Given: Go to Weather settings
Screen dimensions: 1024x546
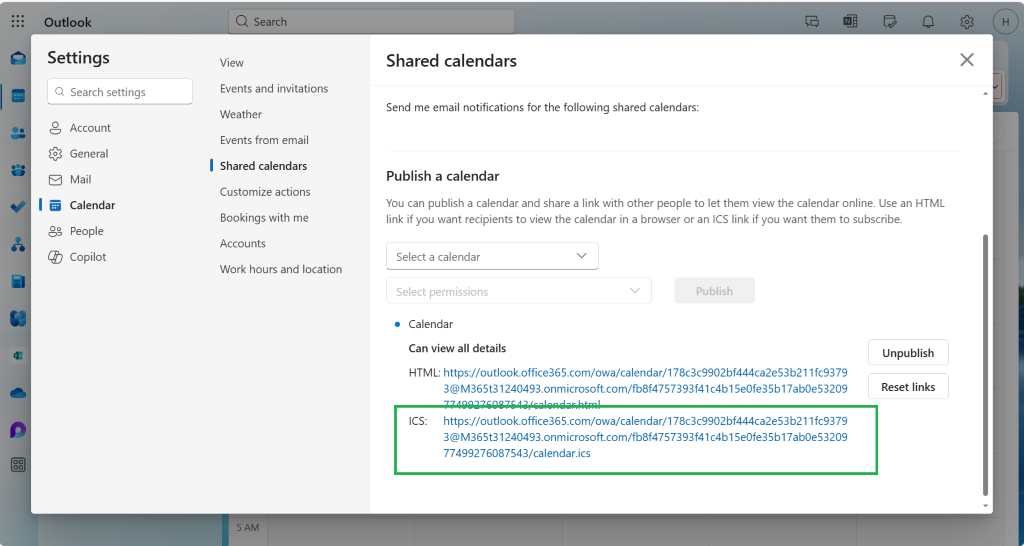Looking at the screenshot, I should click(x=240, y=114).
